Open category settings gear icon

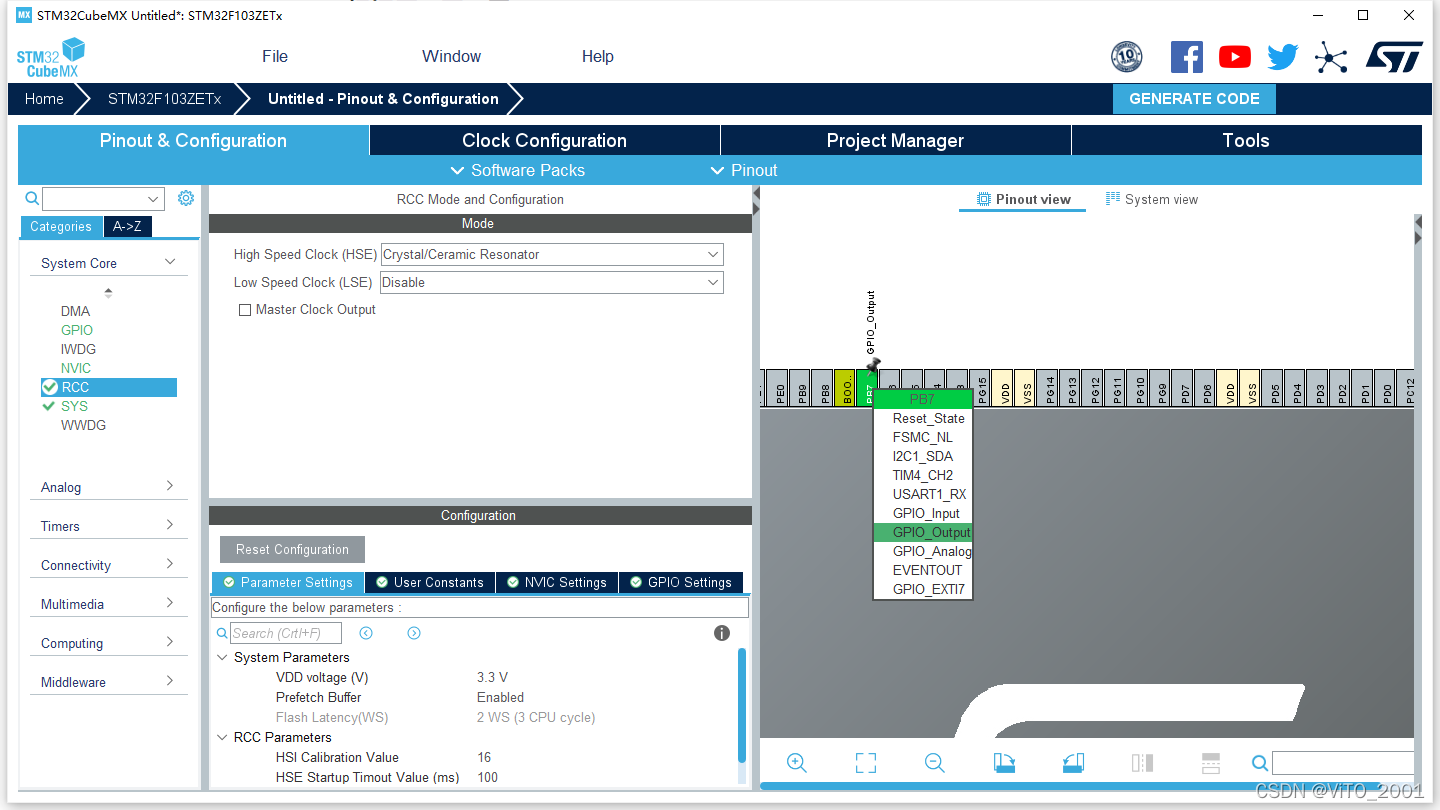[x=186, y=198]
